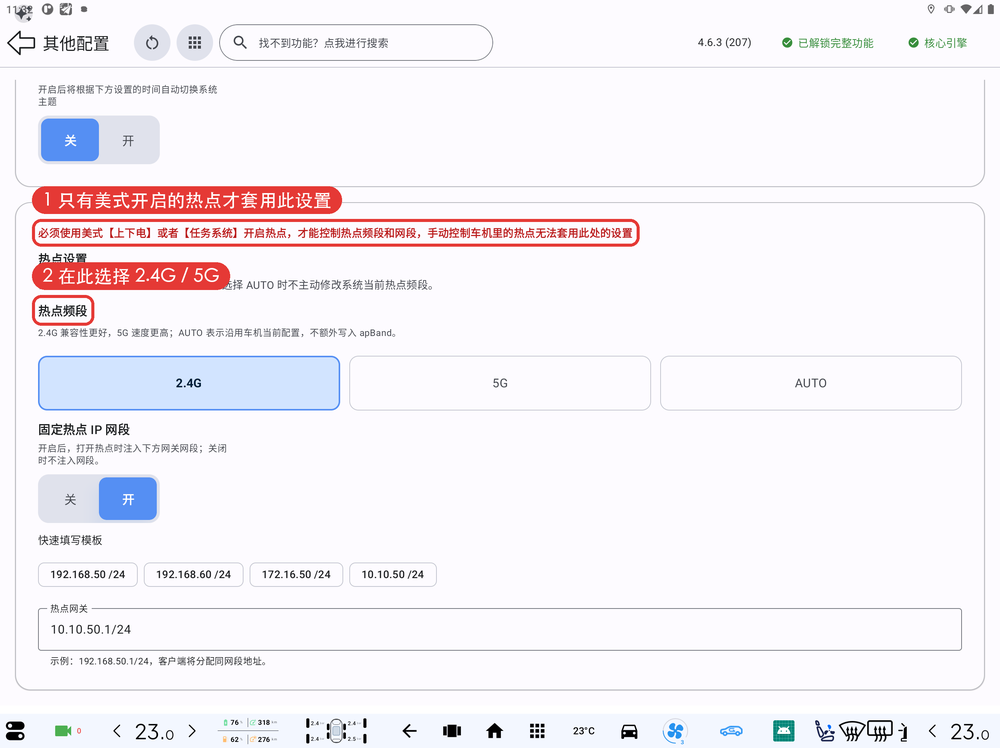Viewport: 1000px width, 748px height.
Task: Open the tire pressure car widget
Action: coord(336,731)
